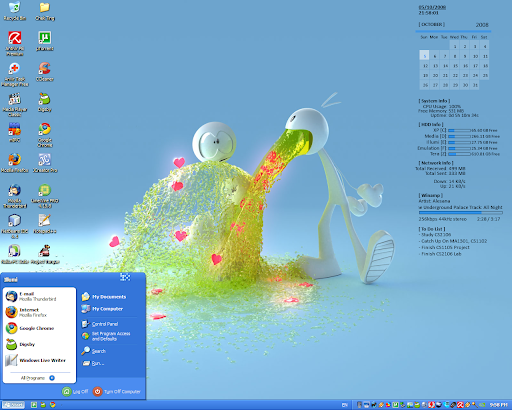
Task: Open Google Chrome desktop shortcut
Action: click(45, 135)
